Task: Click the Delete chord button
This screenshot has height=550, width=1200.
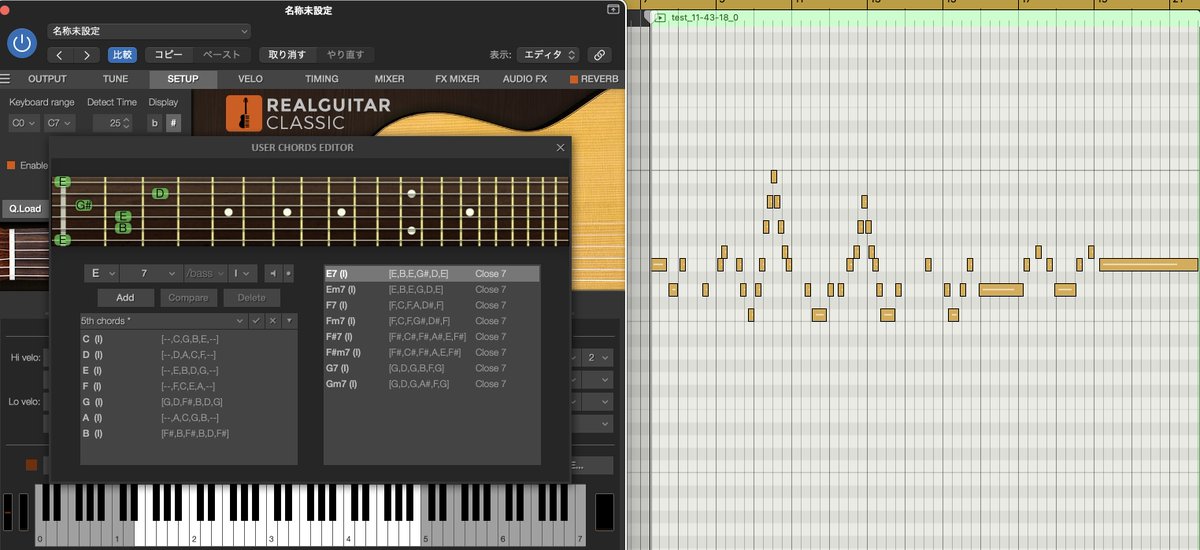Action: point(252,297)
